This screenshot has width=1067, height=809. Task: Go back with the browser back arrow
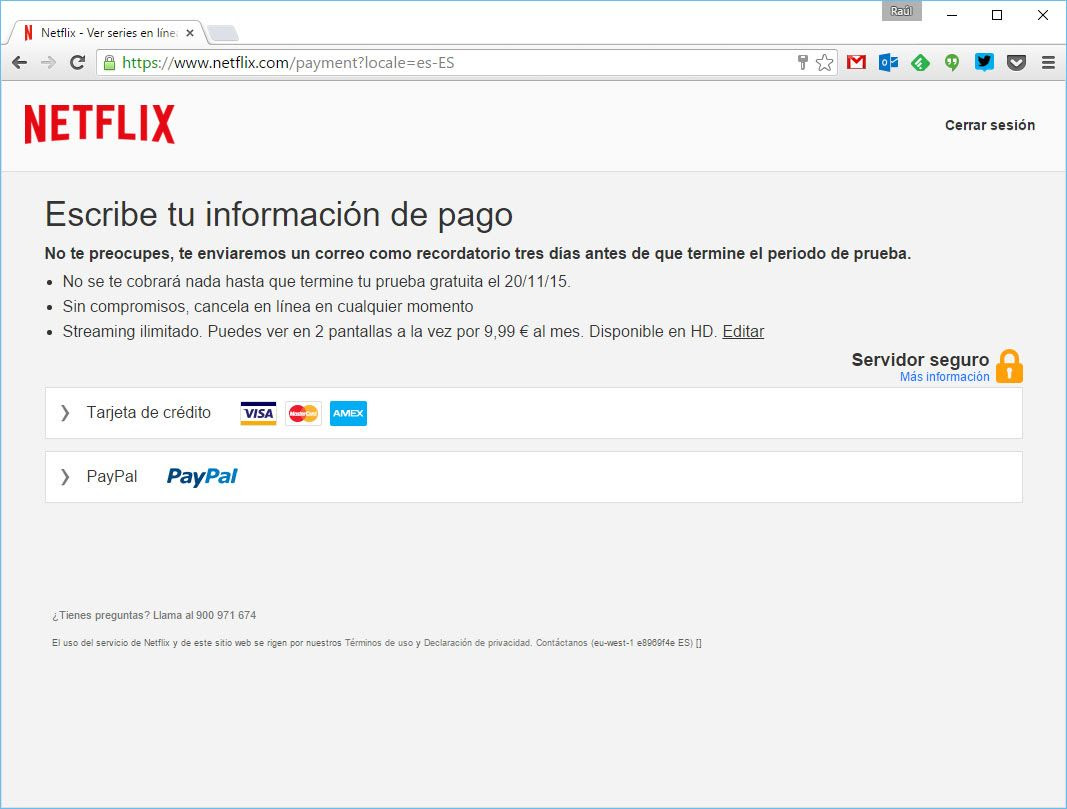[19, 63]
